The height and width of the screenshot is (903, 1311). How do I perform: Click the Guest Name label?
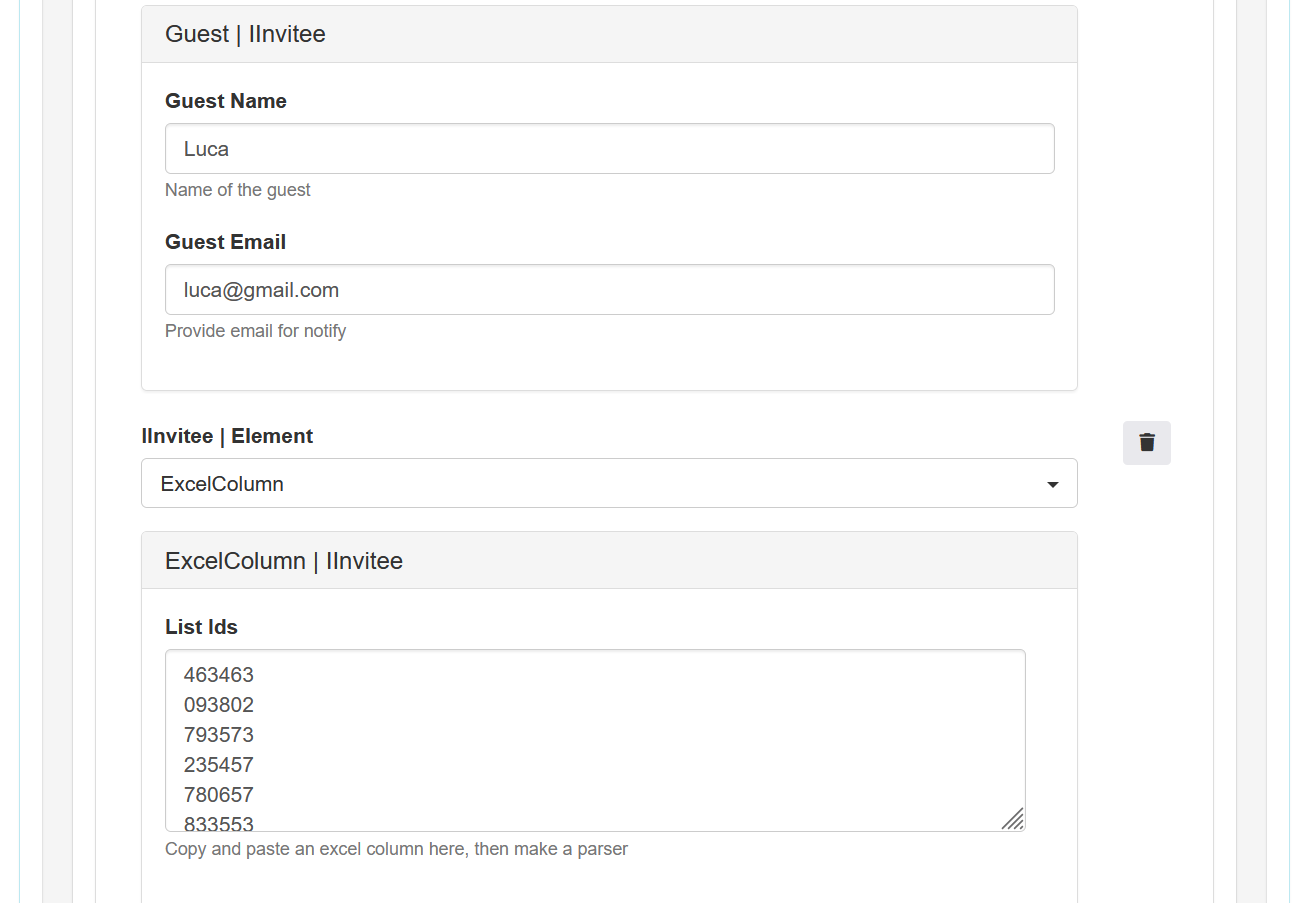pyautogui.click(x=226, y=101)
